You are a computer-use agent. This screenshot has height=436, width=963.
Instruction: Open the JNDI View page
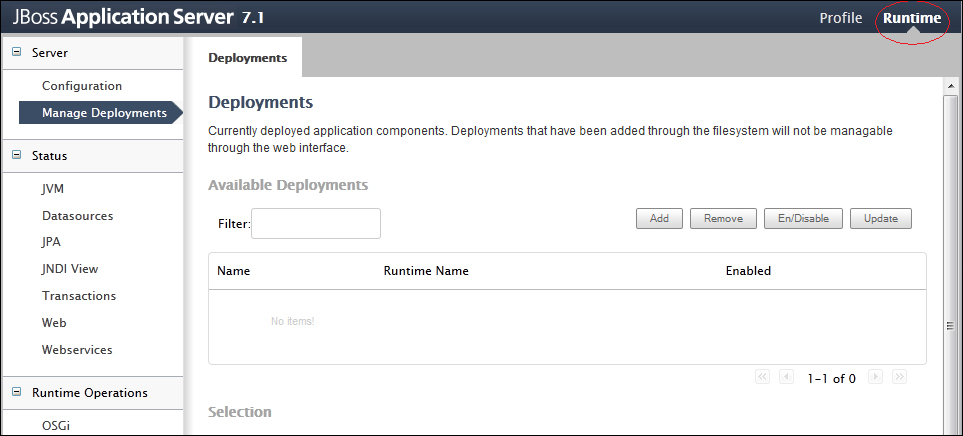point(70,268)
